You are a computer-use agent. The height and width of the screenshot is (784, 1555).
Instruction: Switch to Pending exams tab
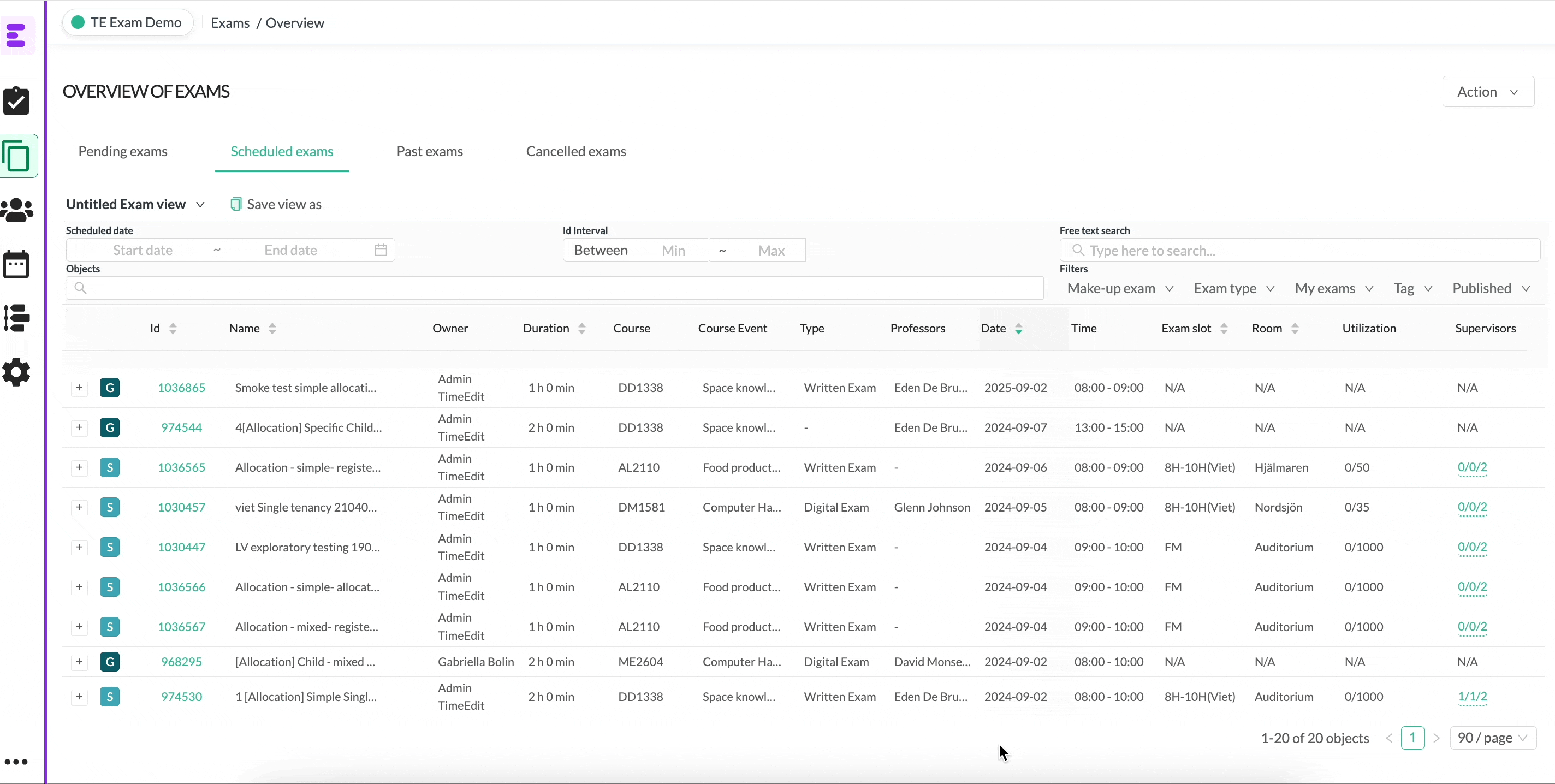point(122,151)
